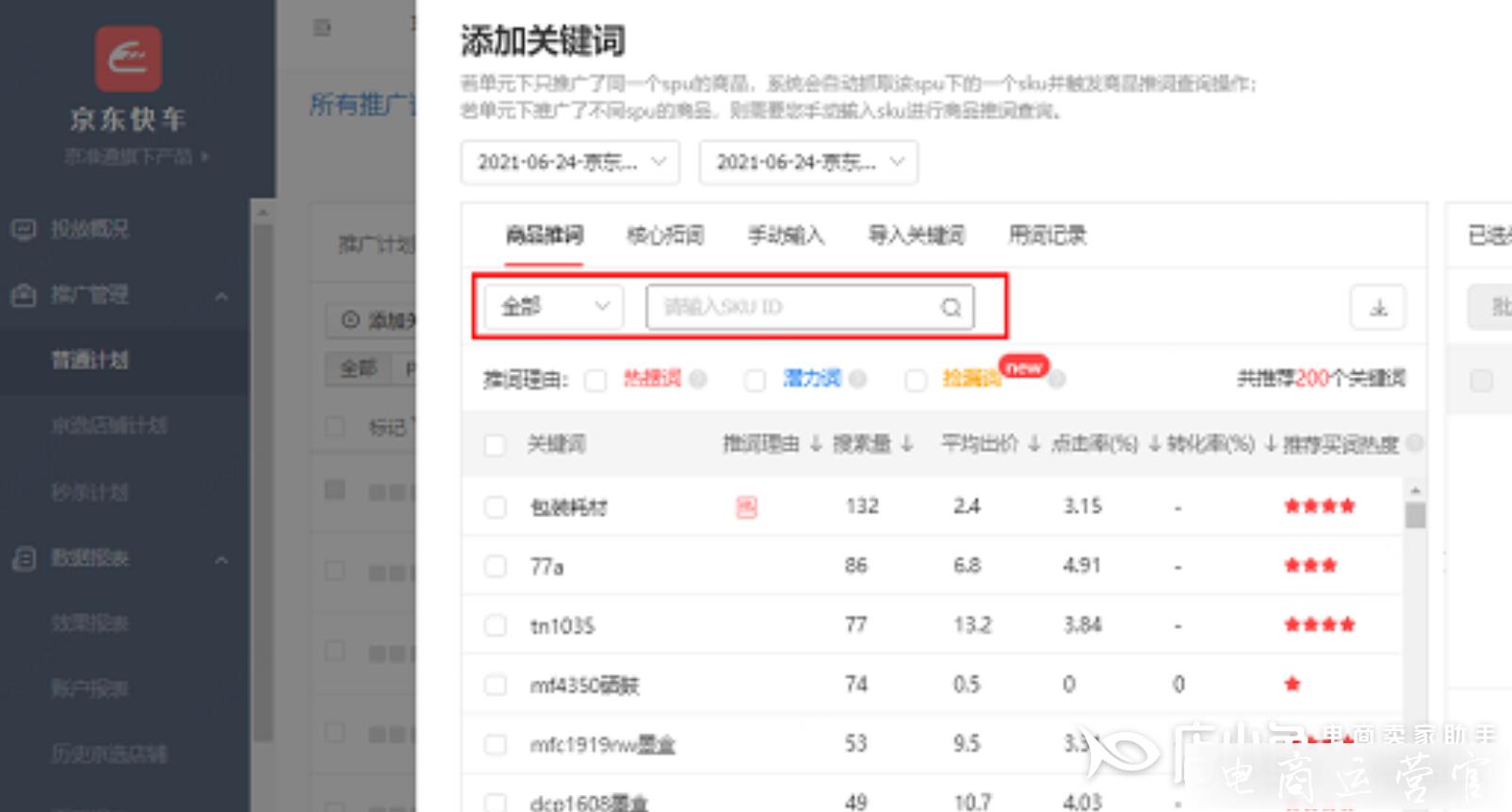Switch to the 手动输入 tab

tap(786, 235)
